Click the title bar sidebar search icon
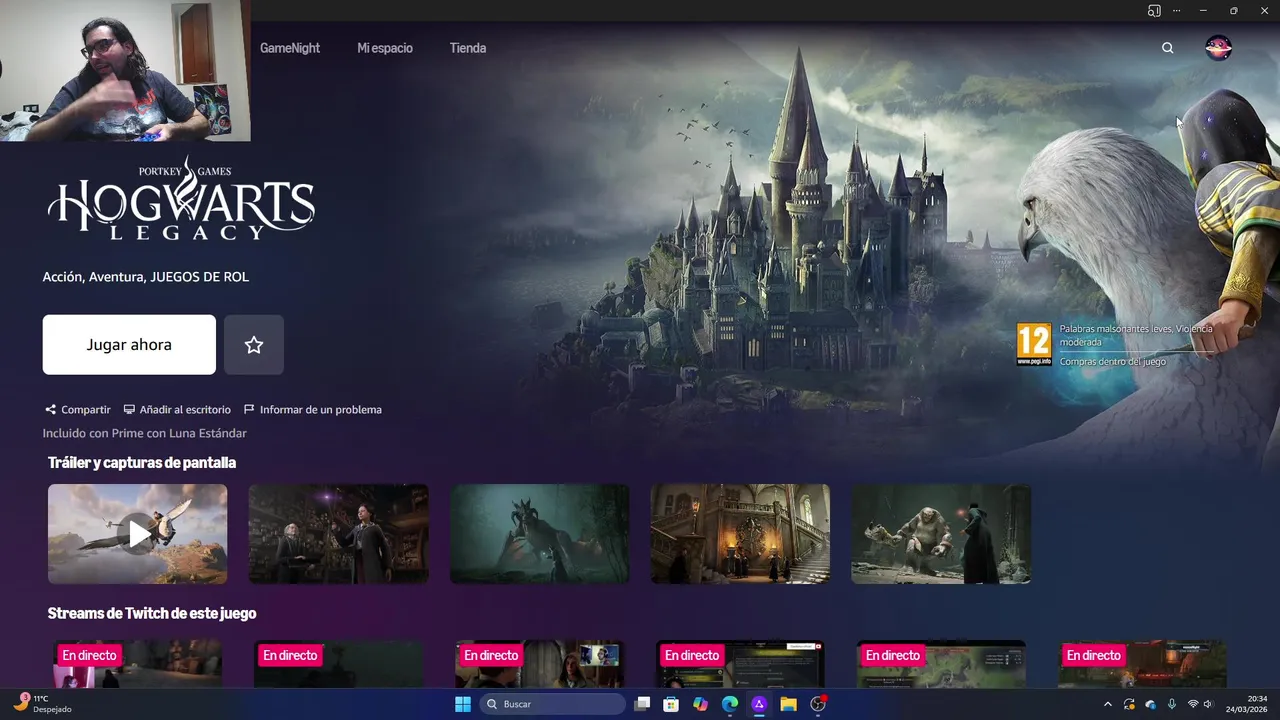Screen dimensions: 1280x720 coord(1154,10)
